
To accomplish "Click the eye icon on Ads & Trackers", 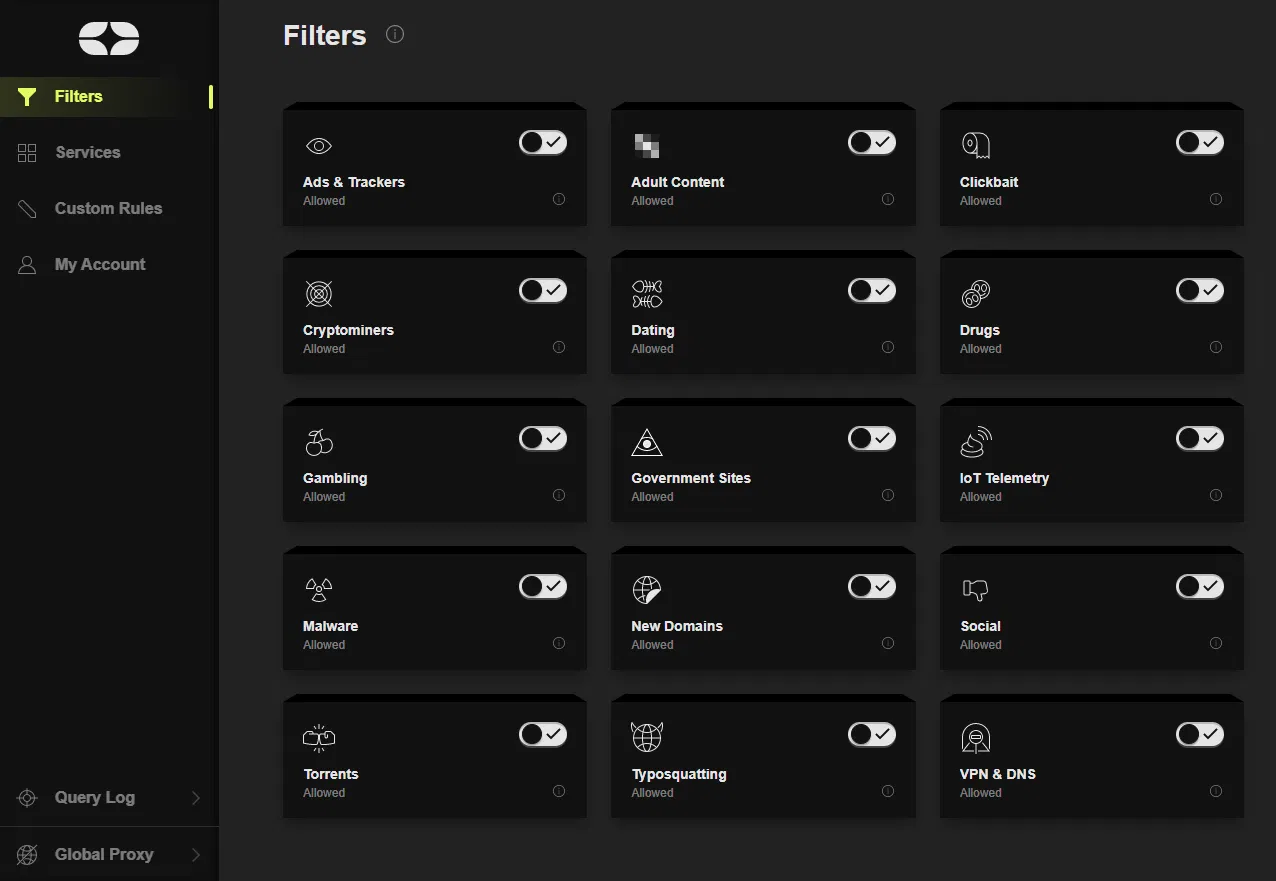I will tap(318, 146).
